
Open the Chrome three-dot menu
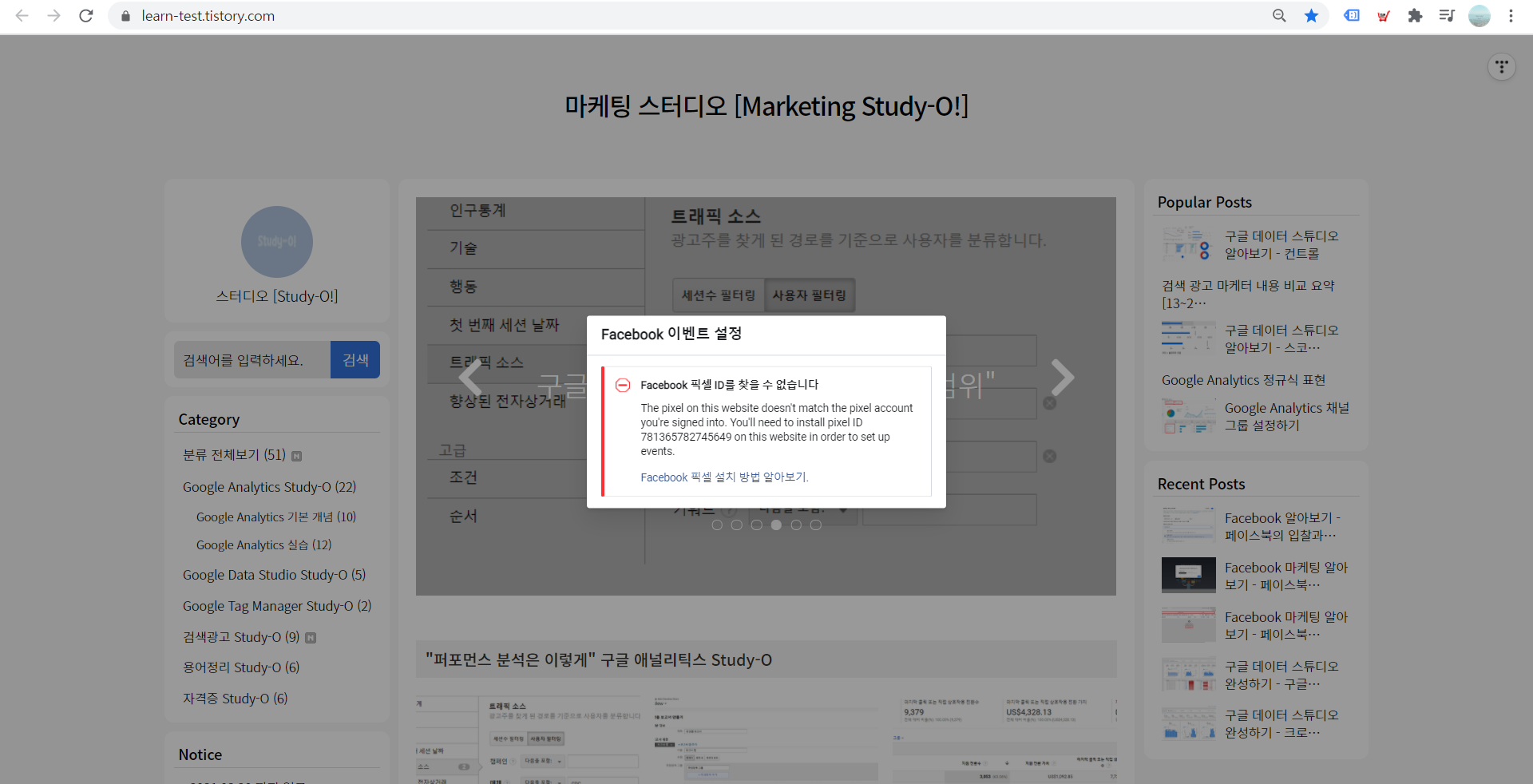[1511, 16]
